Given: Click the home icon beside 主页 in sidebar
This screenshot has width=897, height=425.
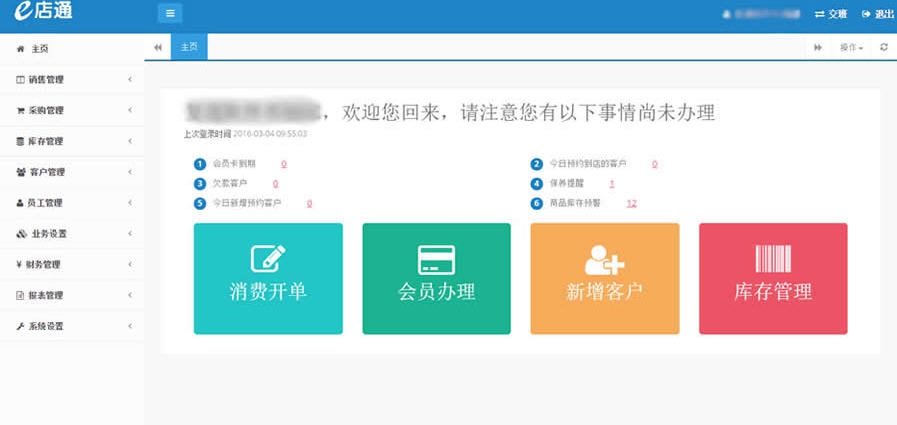Looking at the screenshot, I should (21, 49).
